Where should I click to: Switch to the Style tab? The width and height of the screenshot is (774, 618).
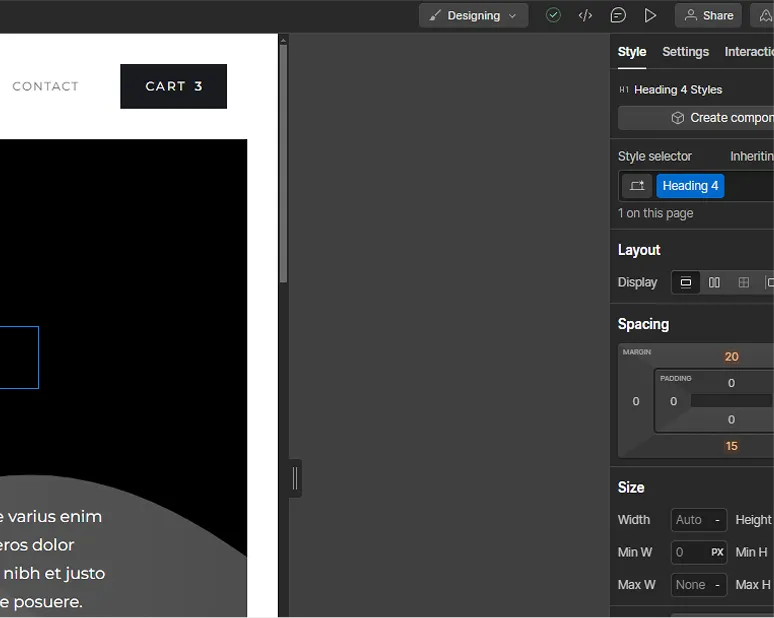tap(632, 52)
